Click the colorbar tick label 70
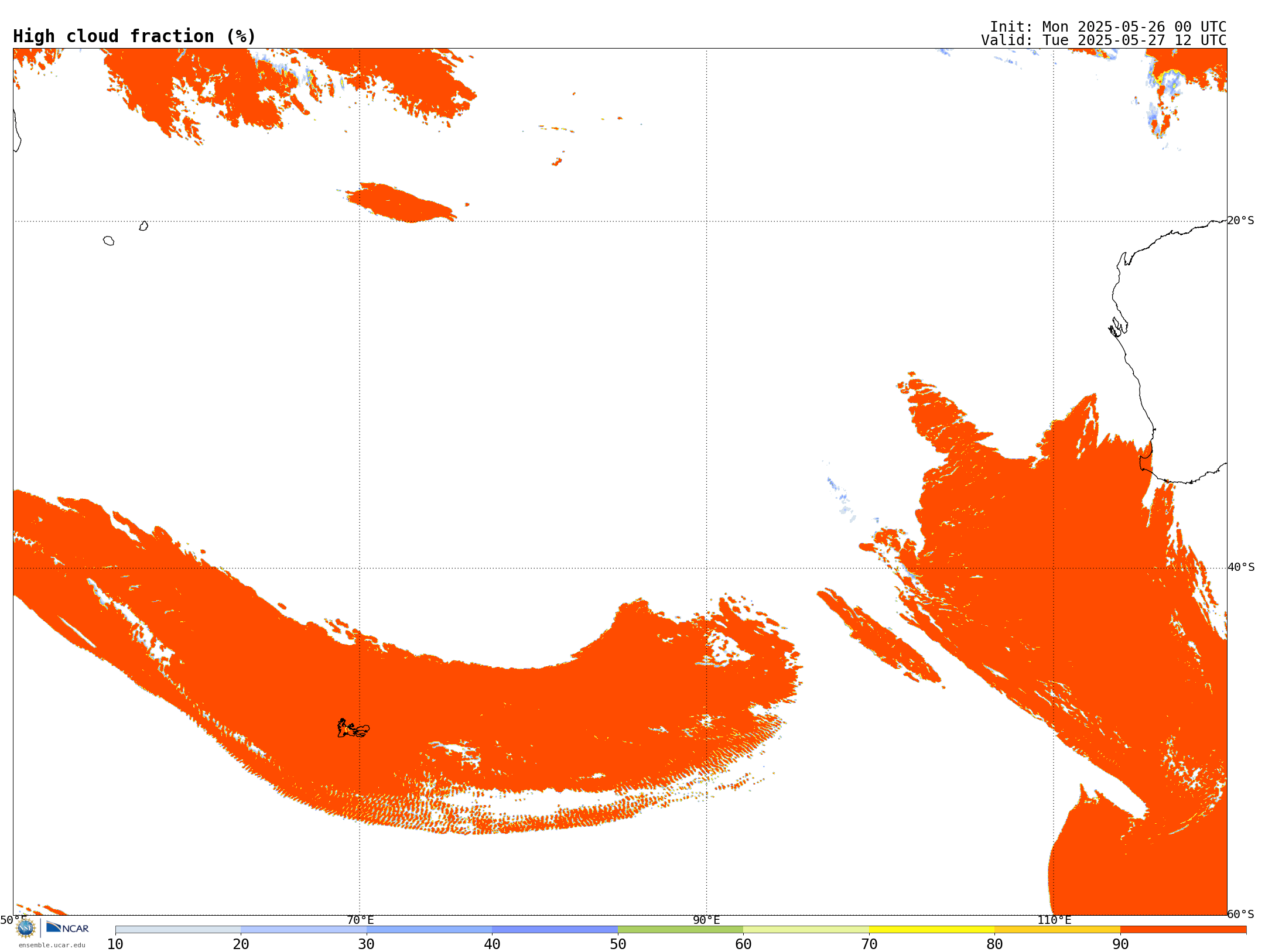Viewport: 1265px width, 952px height. (x=869, y=944)
